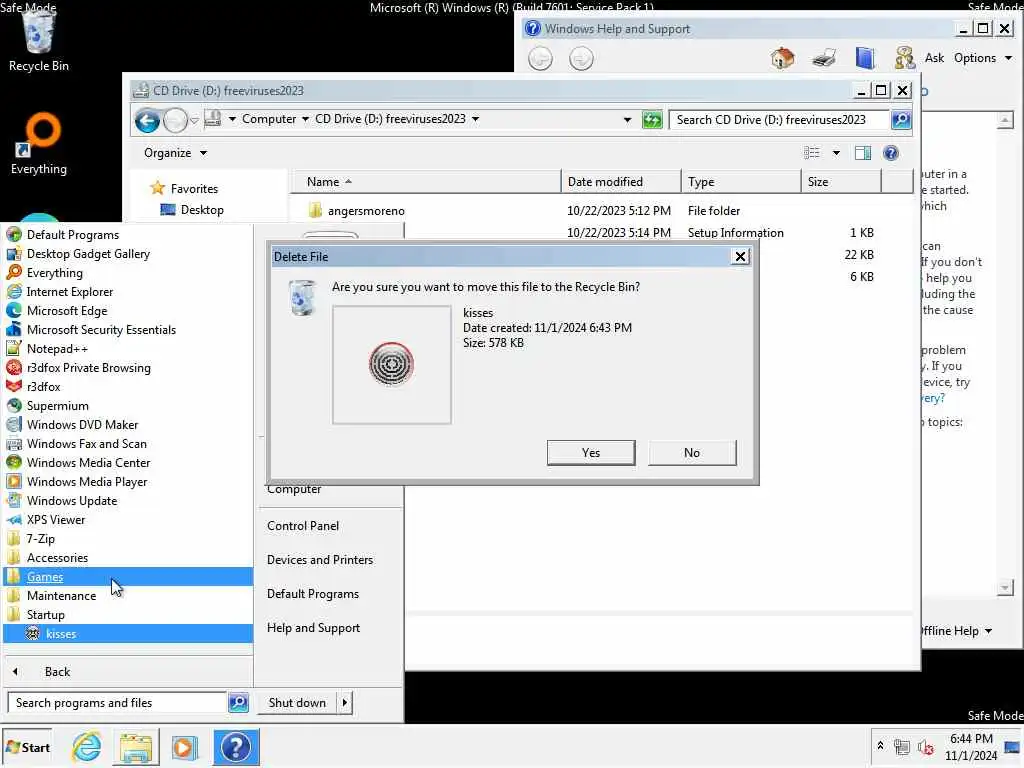Expand the Games folder
Screen dimensions: 1024x768
[x=128, y=577]
